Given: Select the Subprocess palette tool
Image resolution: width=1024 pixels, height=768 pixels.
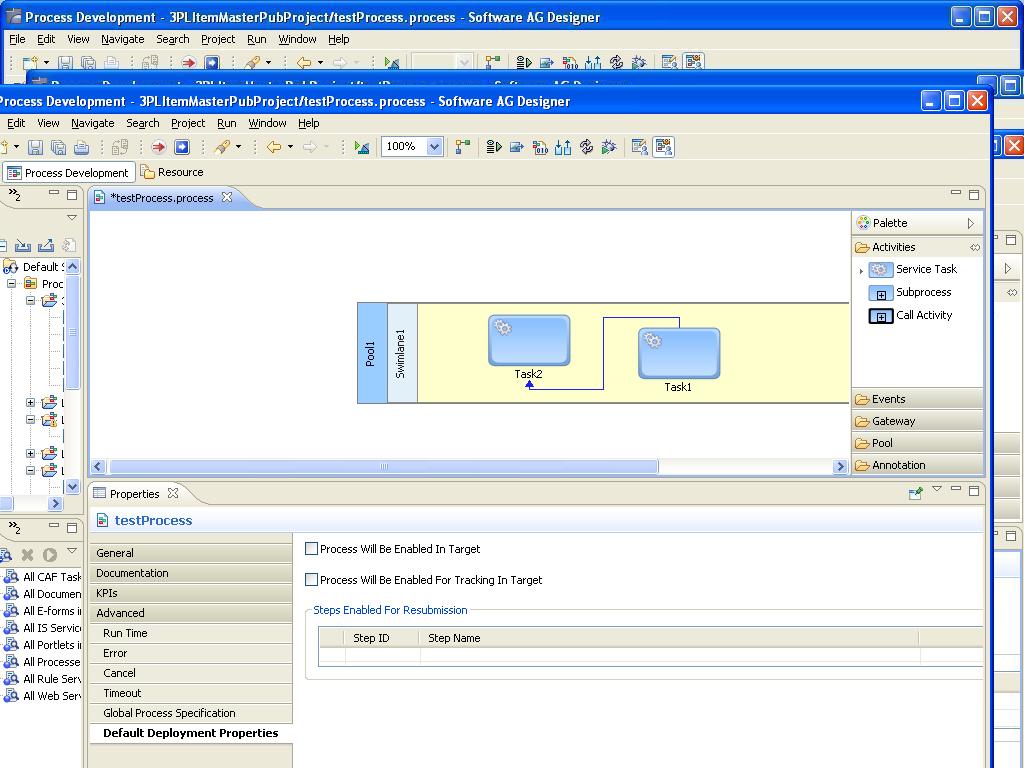Looking at the screenshot, I should coord(910,293).
